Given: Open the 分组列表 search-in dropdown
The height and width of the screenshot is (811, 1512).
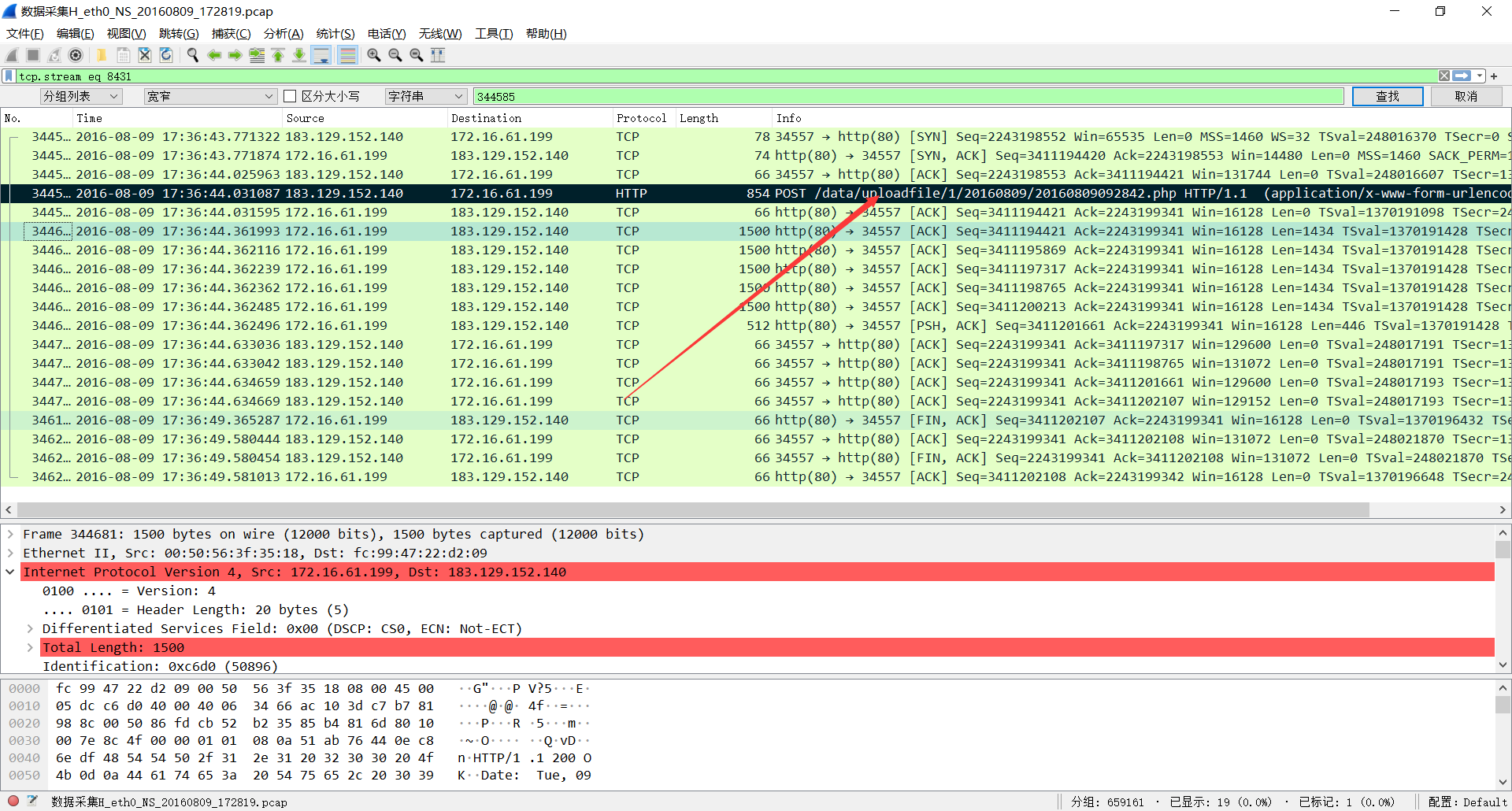Looking at the screenshot, I should (x=81, y=96).
